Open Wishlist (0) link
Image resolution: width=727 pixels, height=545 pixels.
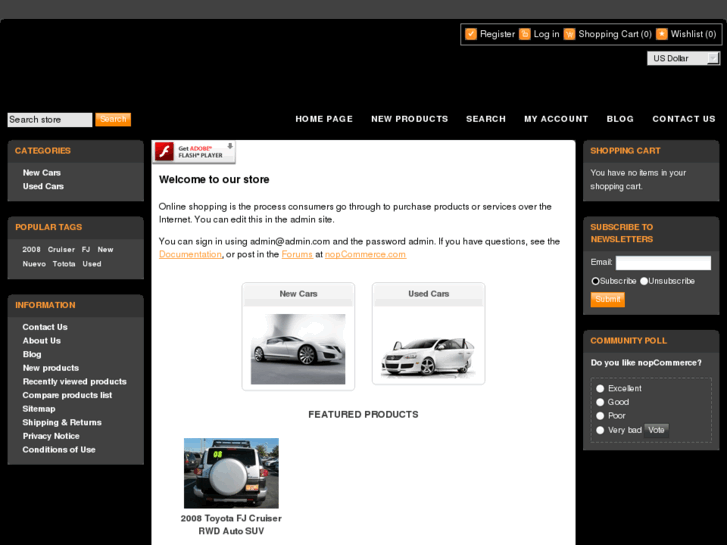pyautogui.click(x=693, y=34)
